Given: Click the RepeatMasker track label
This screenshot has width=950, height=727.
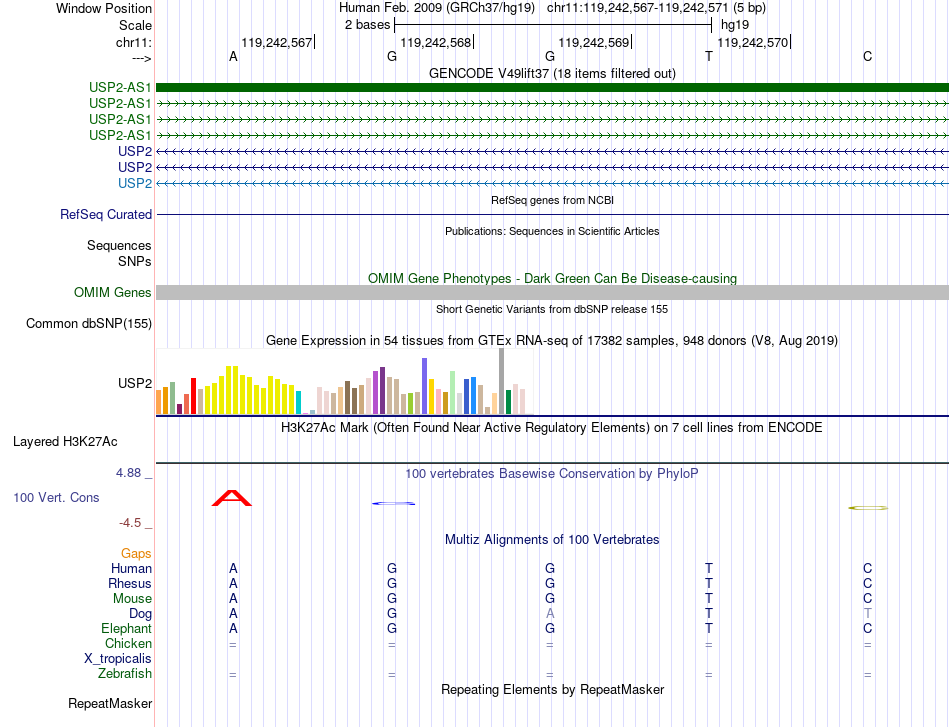Looking at the screenshot, I should [110, 703].
